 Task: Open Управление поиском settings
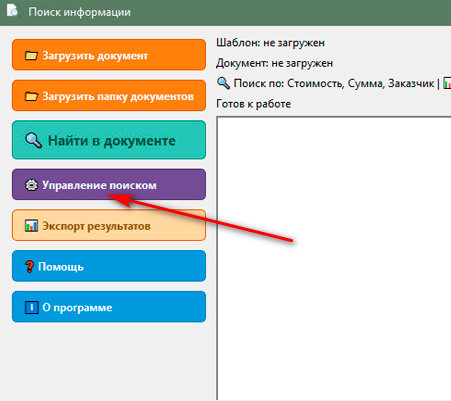(x=109, y=184)
